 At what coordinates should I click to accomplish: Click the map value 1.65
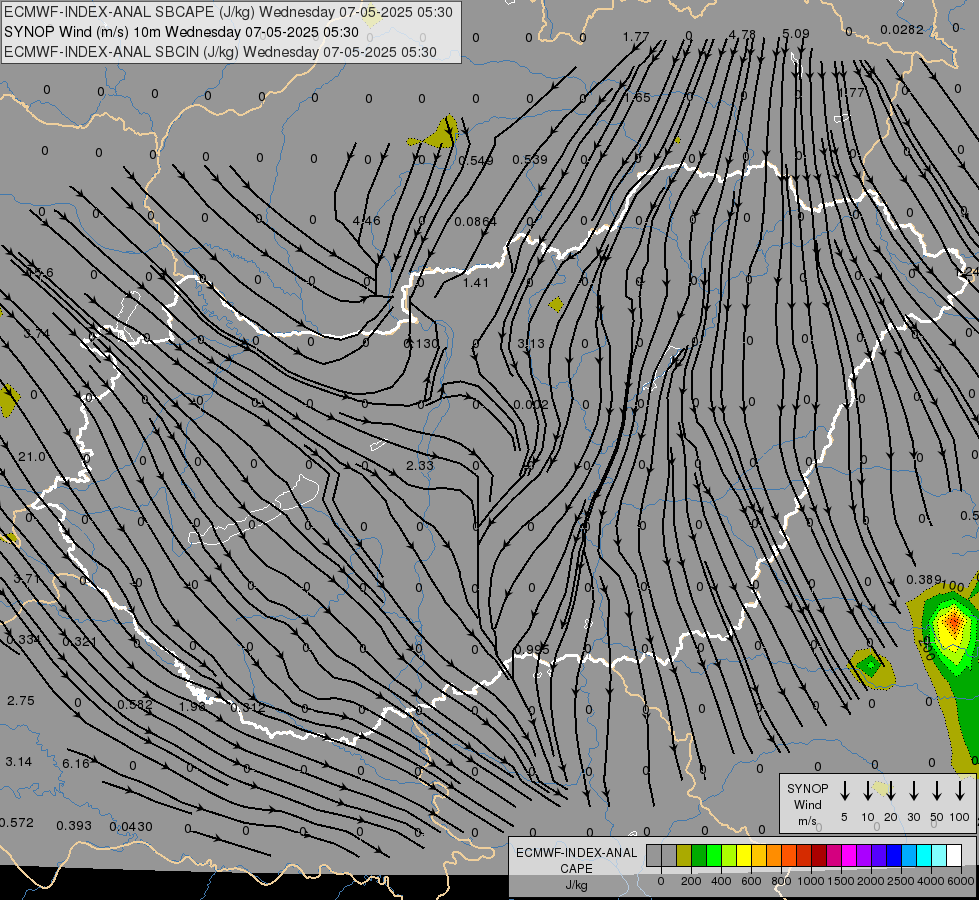tap(637, 97)
